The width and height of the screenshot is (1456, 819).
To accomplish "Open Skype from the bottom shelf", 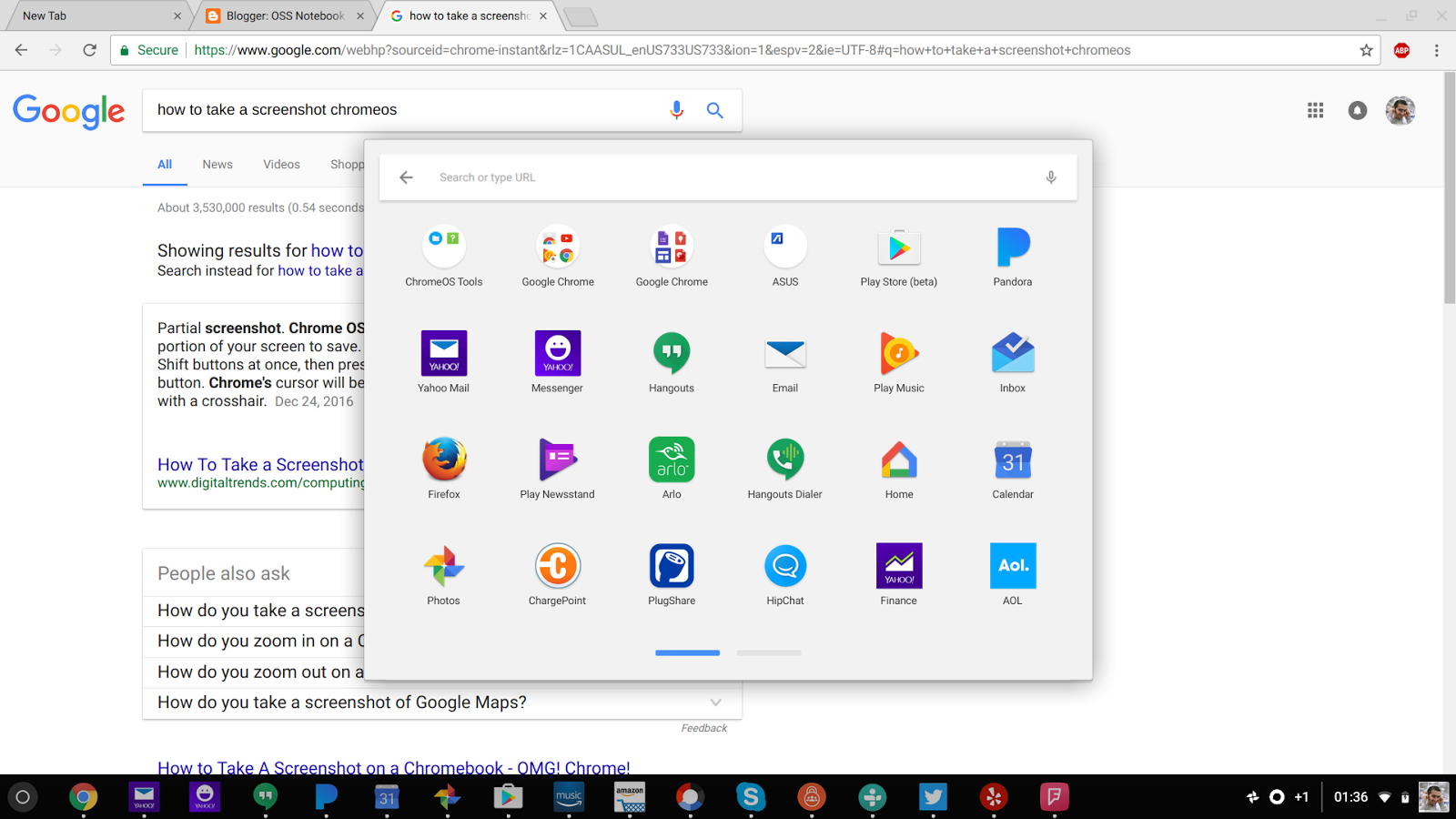I will (x=751, y=797).
